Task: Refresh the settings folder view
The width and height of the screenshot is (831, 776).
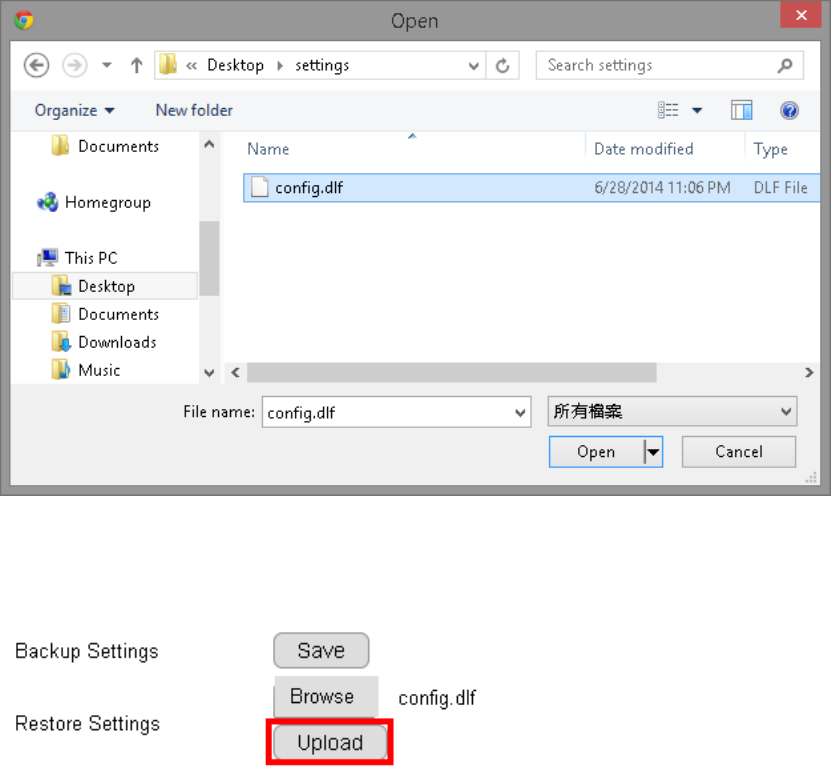Action: 502,66
